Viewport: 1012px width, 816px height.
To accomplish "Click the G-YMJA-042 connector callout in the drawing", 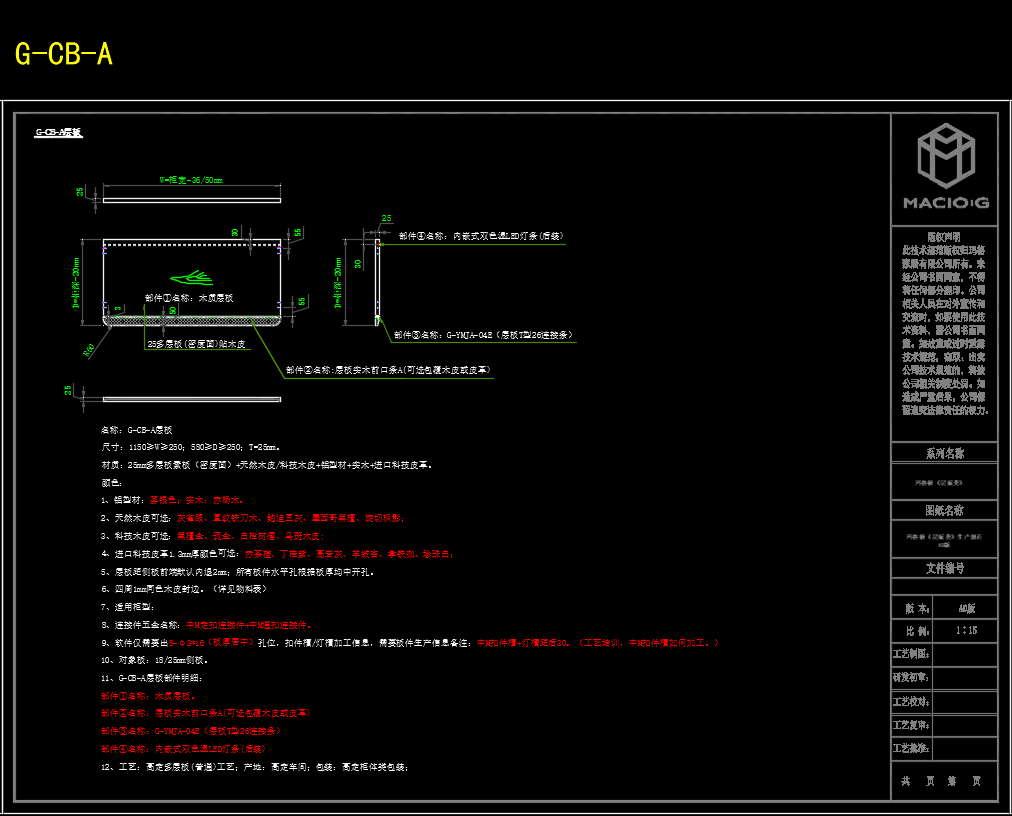I will [x=483, y=335].
